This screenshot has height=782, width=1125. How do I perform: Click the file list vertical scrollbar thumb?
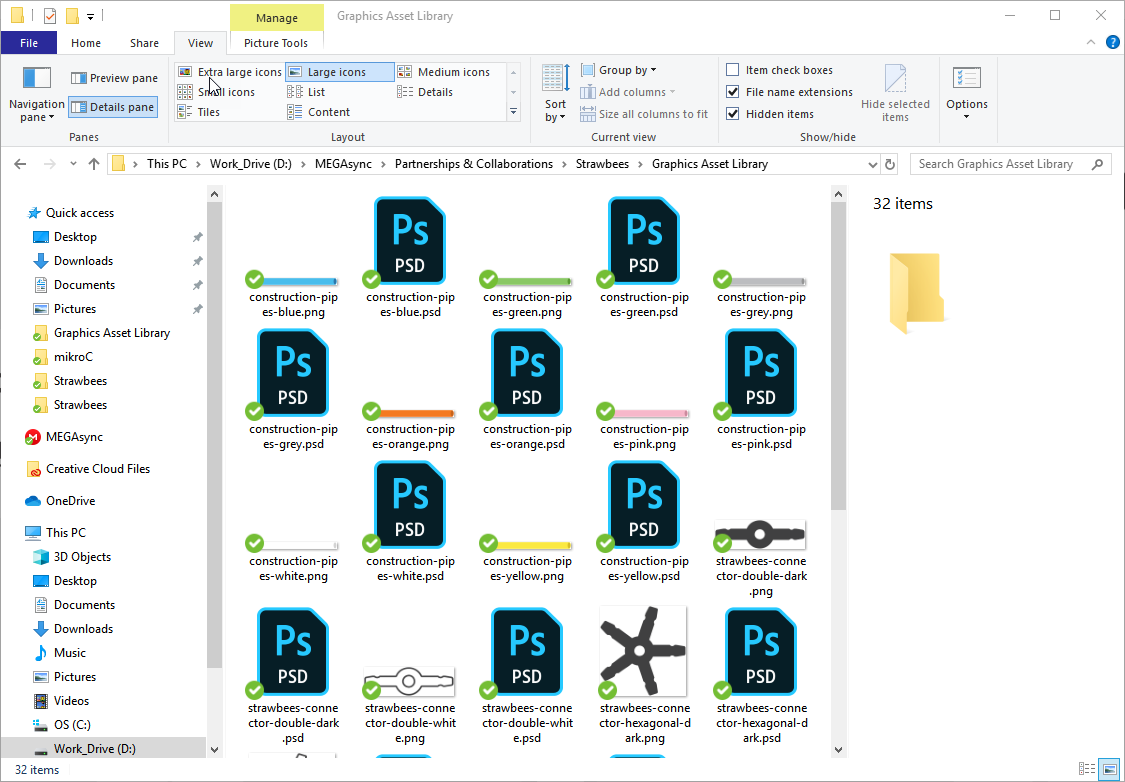tap(838, 355)
